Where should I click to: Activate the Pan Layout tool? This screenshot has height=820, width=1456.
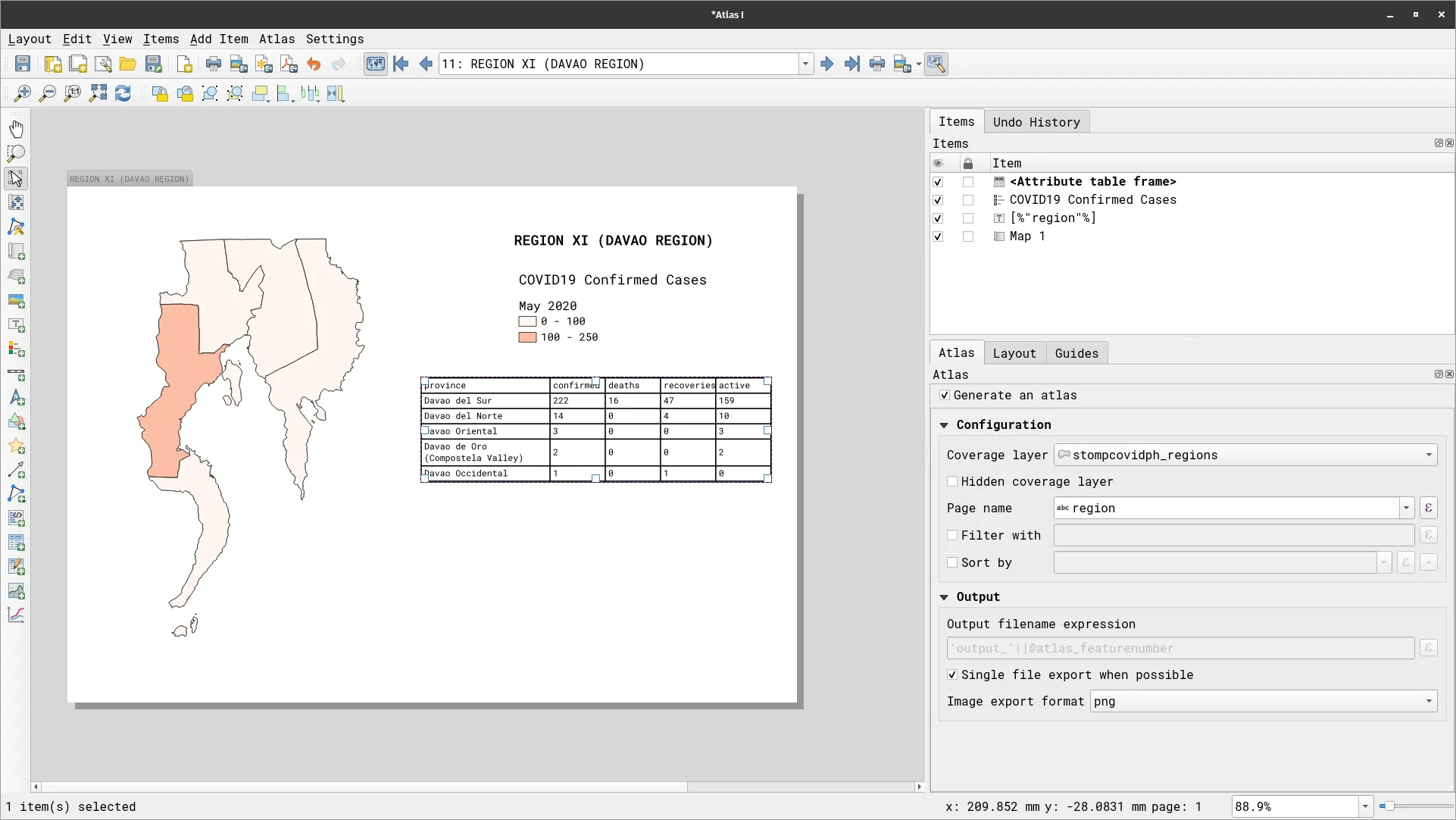point(17,128)
